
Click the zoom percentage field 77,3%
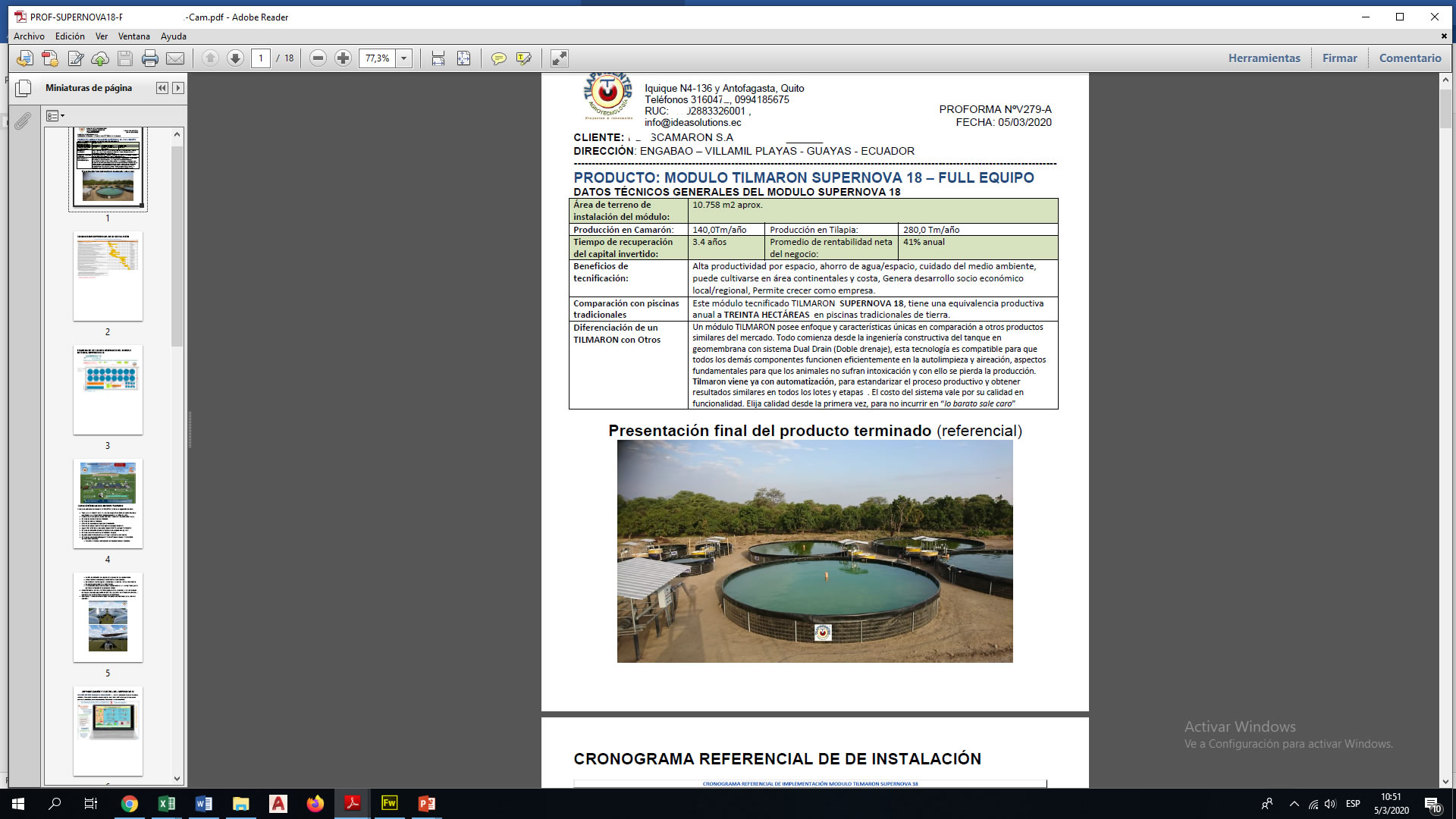pyautogui.click(x=378, y=58)
